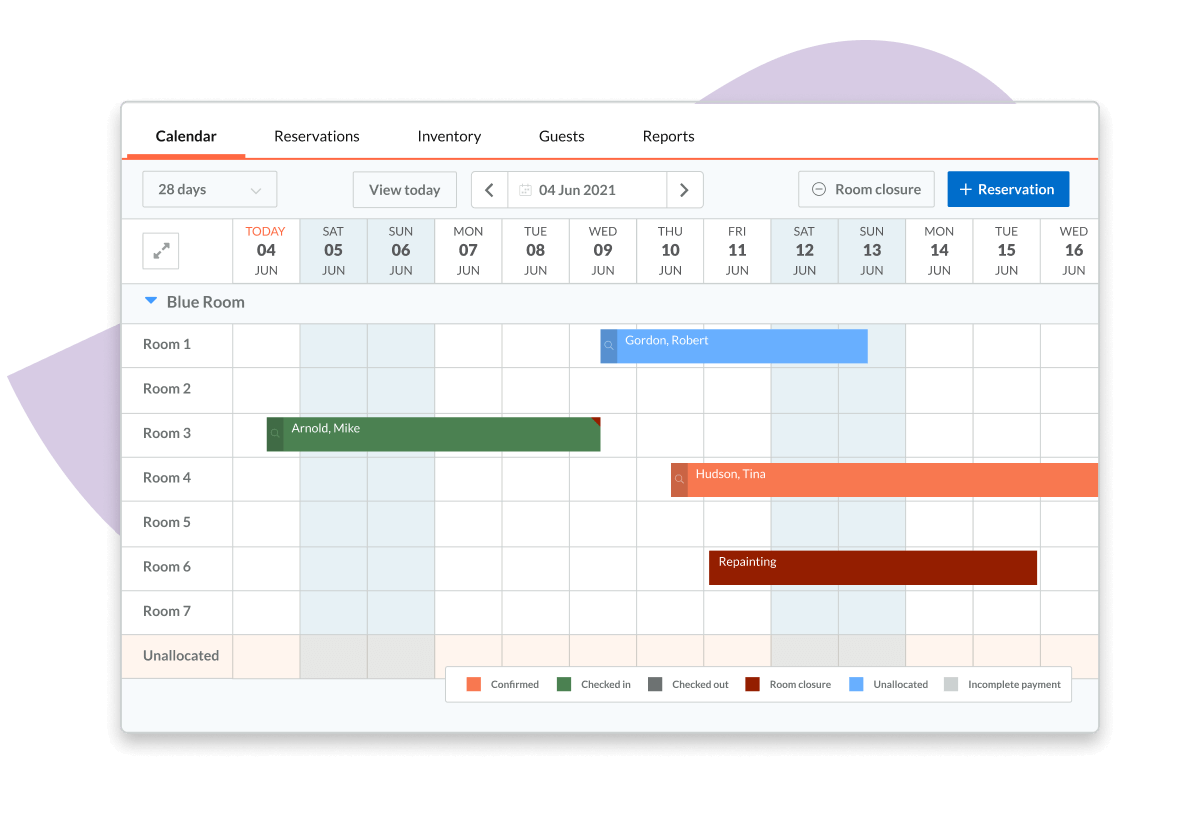Go to next date range arrow
The image size is (1190, 832).
pyautogui.click(x=684, y=190)
